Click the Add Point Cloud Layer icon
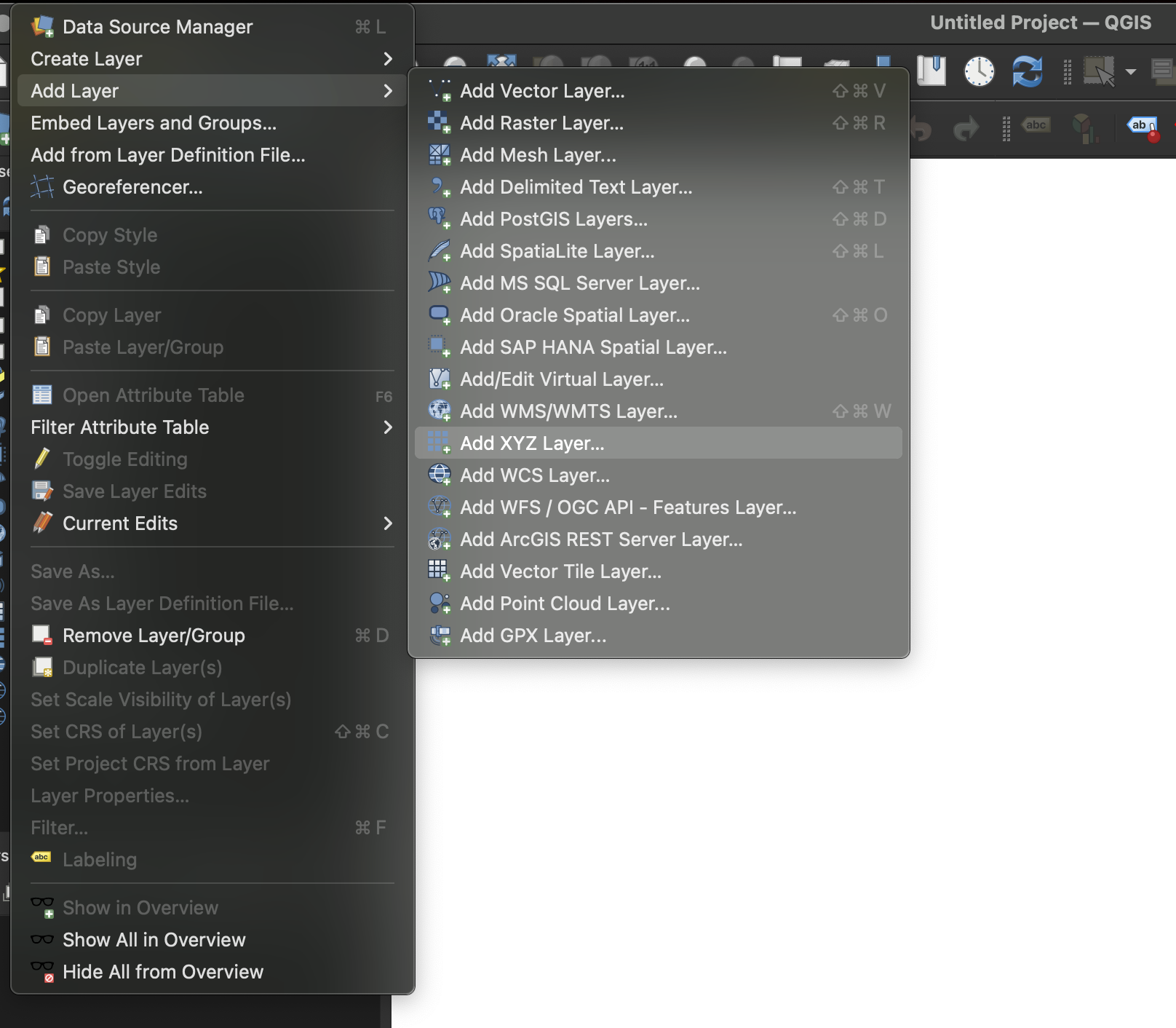Viewport: 1176px width, 1028px height. pos(439,604)
